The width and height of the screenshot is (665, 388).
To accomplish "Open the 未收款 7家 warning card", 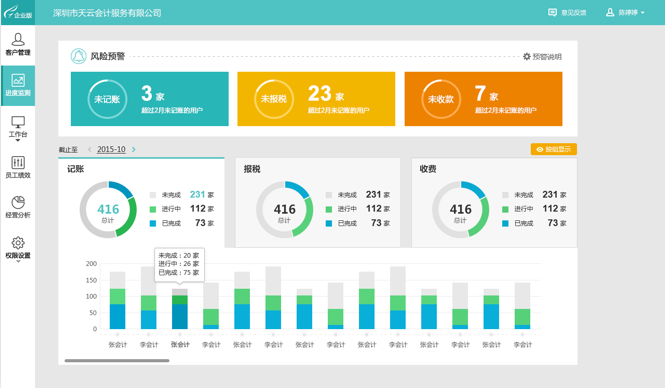I will point(483,99).
